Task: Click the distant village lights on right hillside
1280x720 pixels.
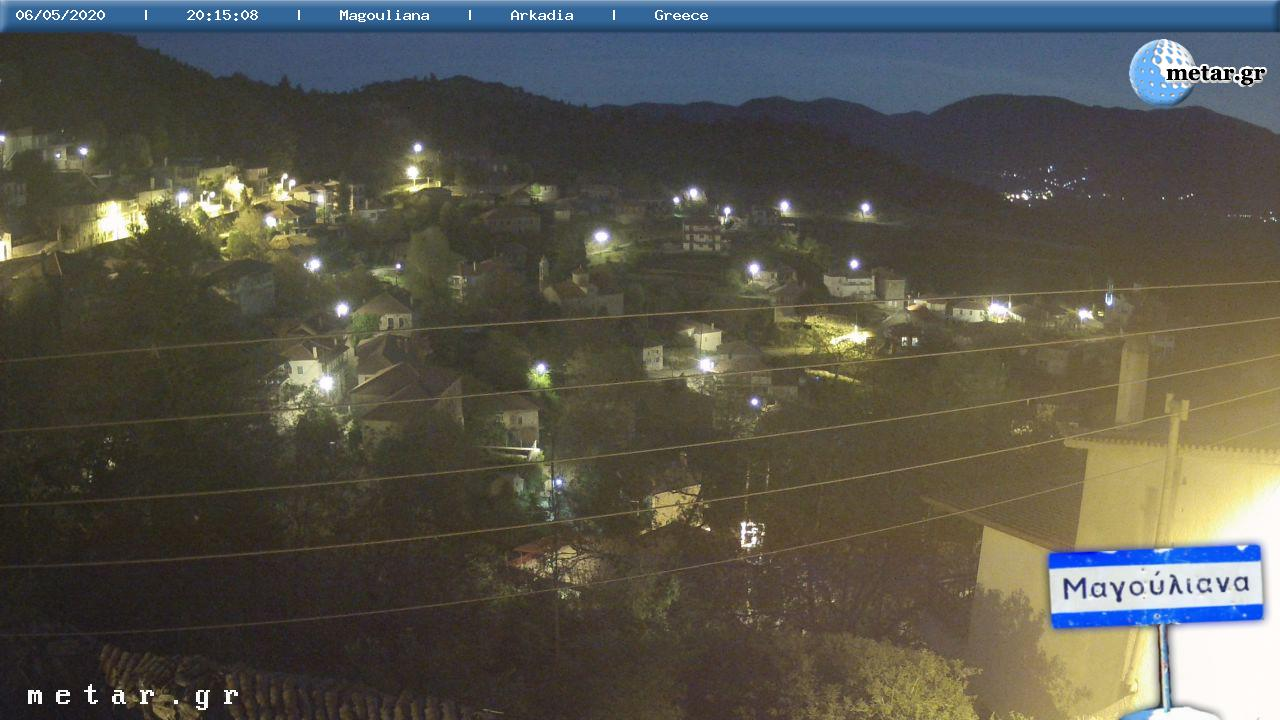Action: tap(1045, 190)
